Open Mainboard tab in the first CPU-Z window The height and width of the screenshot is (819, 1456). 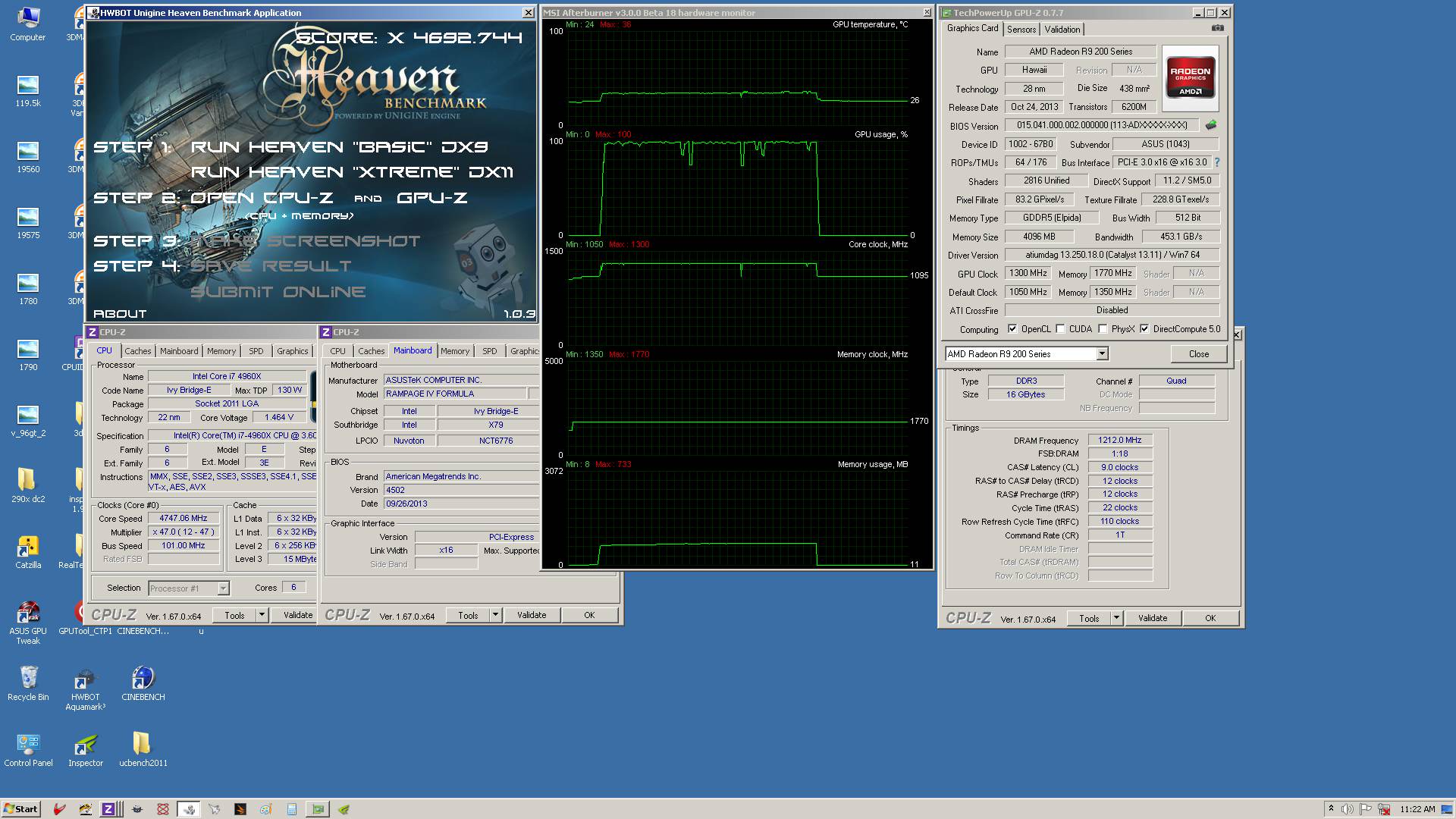tap(179, 351)
